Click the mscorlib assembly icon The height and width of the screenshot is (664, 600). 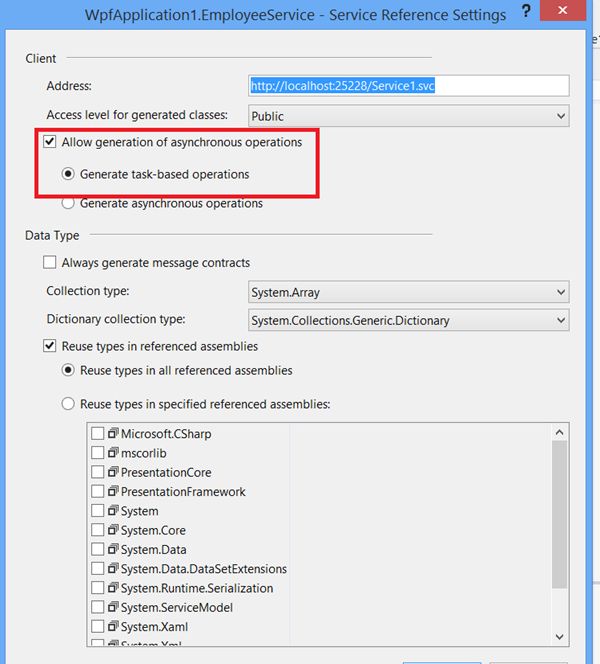pyautogui.click(x=113, y=453)
